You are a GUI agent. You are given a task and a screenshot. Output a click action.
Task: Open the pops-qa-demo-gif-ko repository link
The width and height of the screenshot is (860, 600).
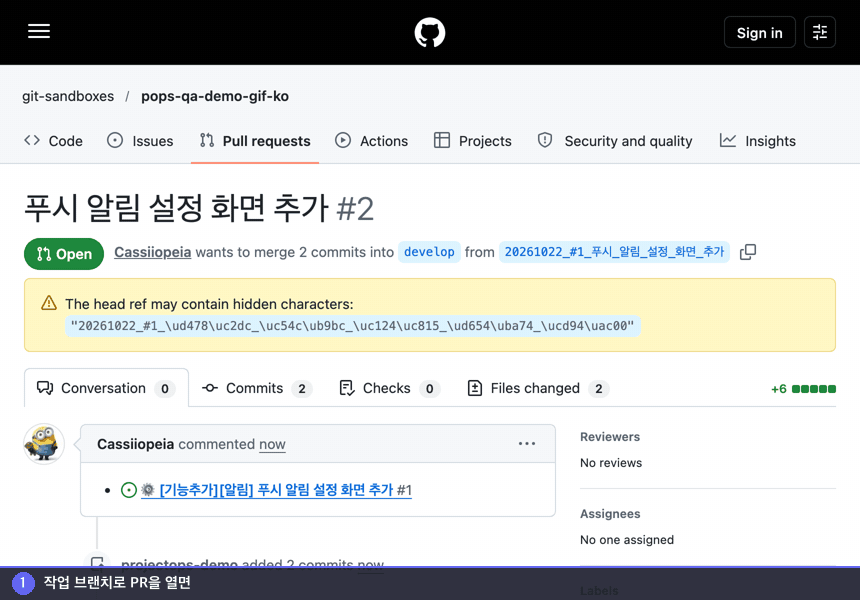(215, 96)
